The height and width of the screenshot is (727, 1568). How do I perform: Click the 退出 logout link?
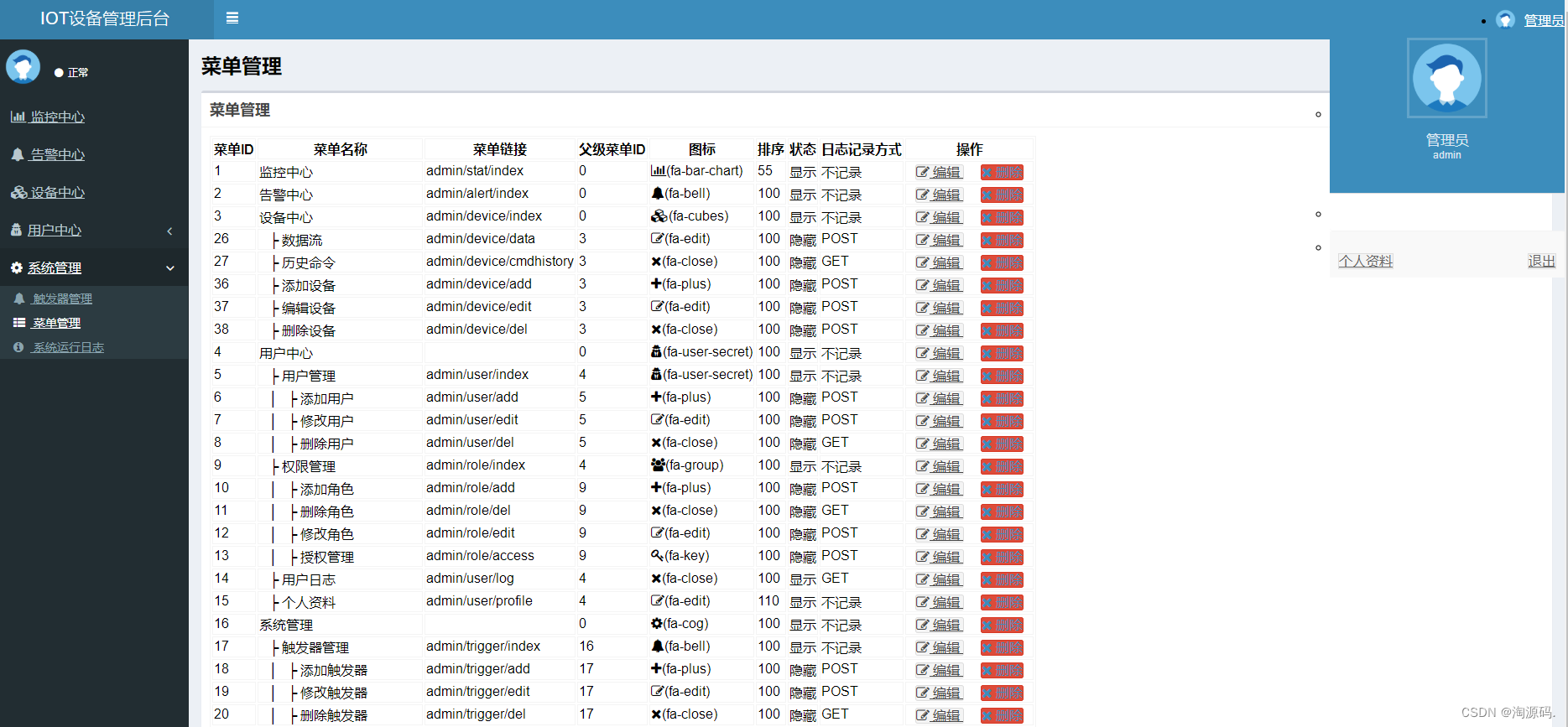(x=1541, y=261)
